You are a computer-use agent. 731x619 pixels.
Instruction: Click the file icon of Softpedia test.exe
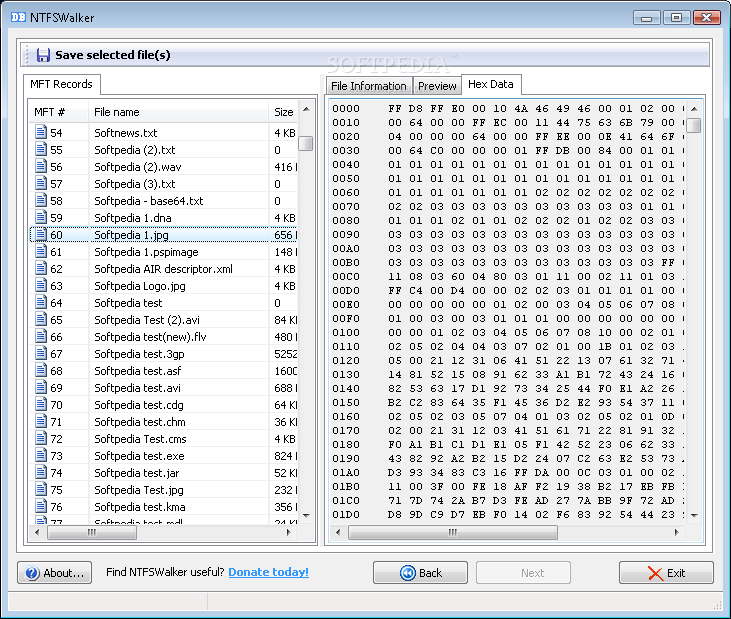point(41,455)
